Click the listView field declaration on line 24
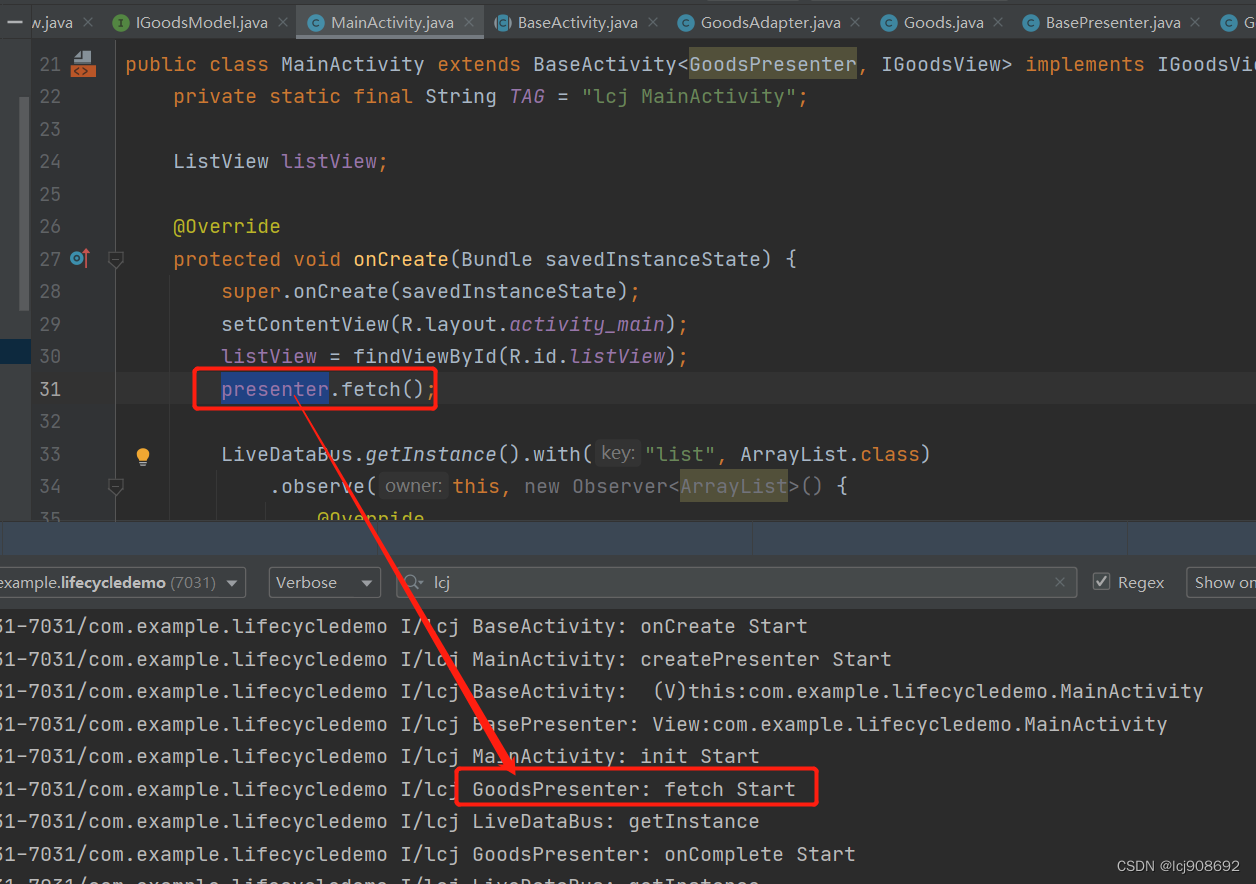 point(329,161)
